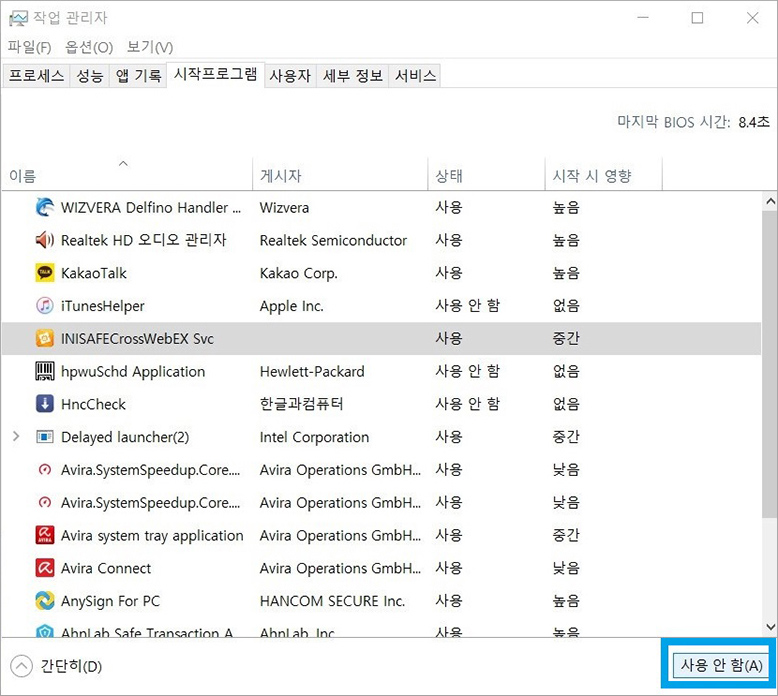Select the KakaoTalk startup entry

click(94, 273)
